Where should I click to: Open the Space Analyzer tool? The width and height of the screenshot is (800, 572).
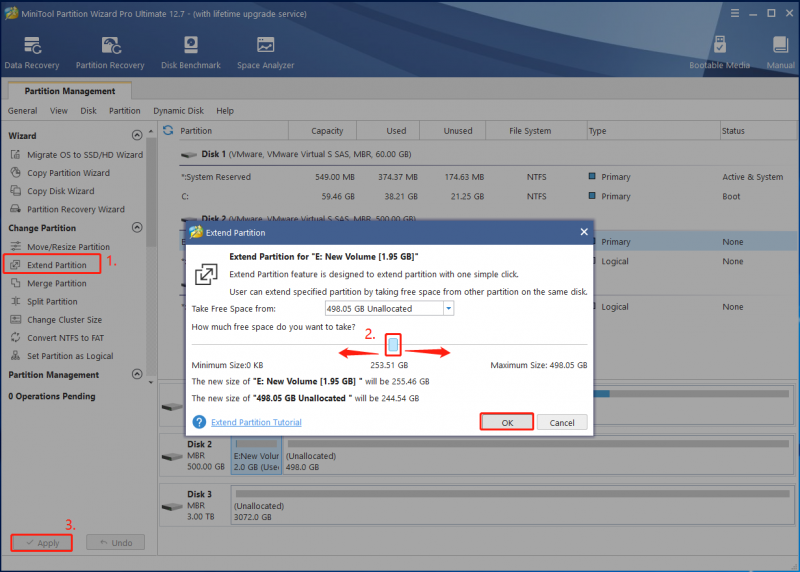click(x=265, y=53)
